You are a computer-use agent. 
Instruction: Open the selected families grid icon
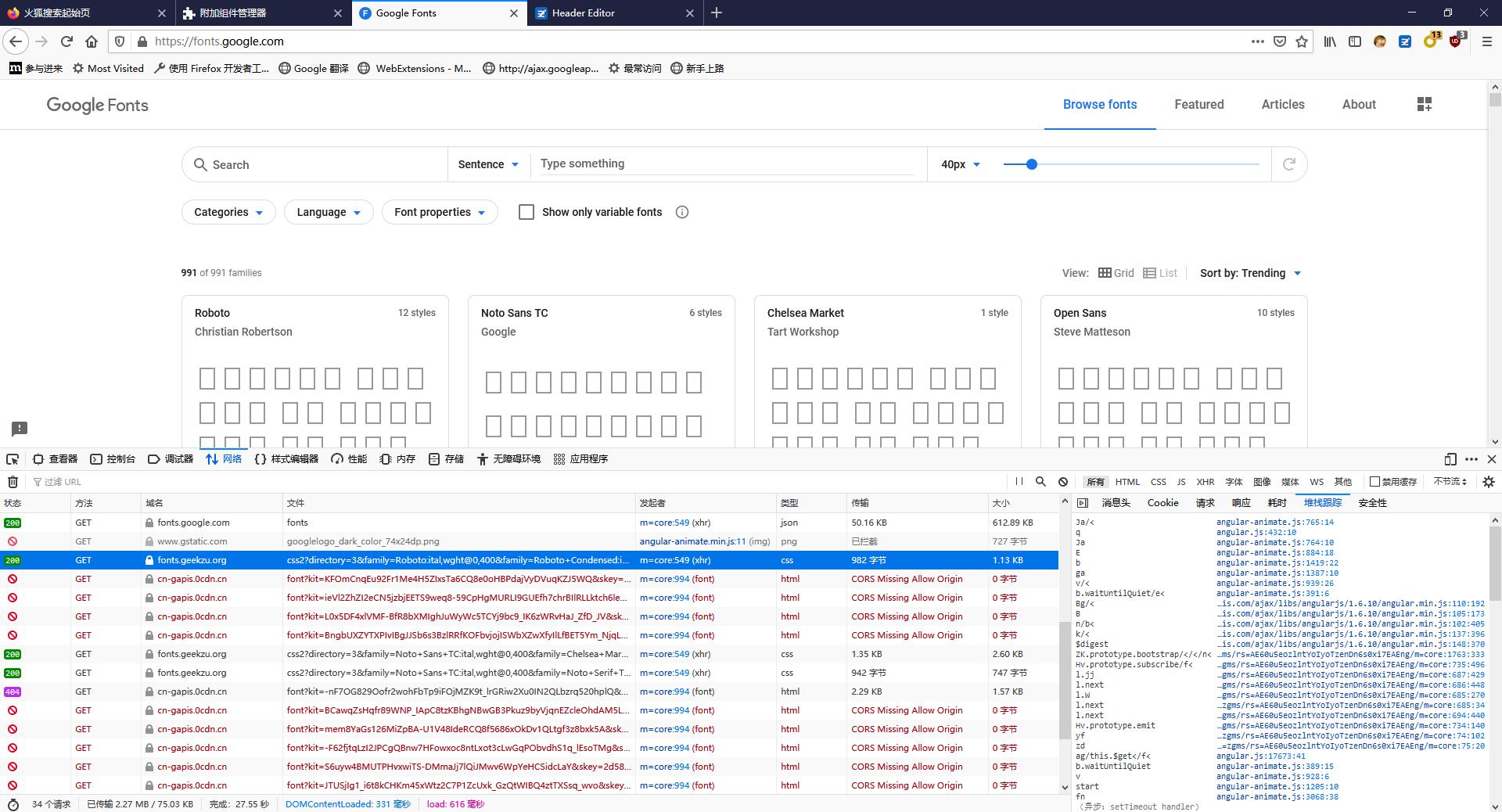[1425, 104]
